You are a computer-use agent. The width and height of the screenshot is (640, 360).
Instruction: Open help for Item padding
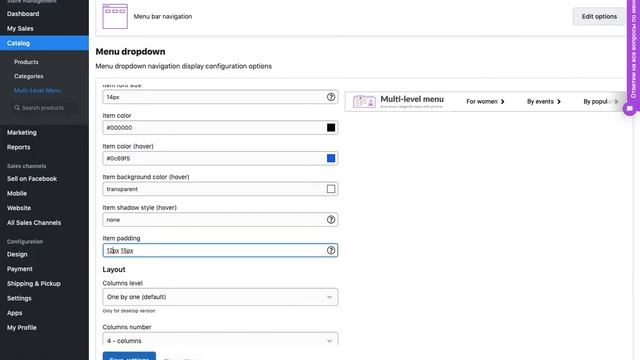331,250
